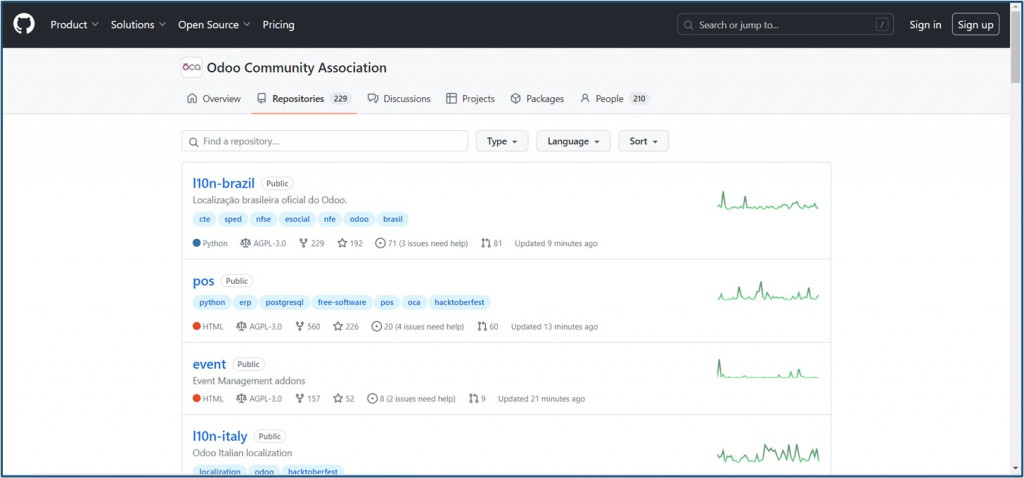
Task: Open l10n-brazil's 71 open issues
Action: pyautogui.click(x=422, y=244)
